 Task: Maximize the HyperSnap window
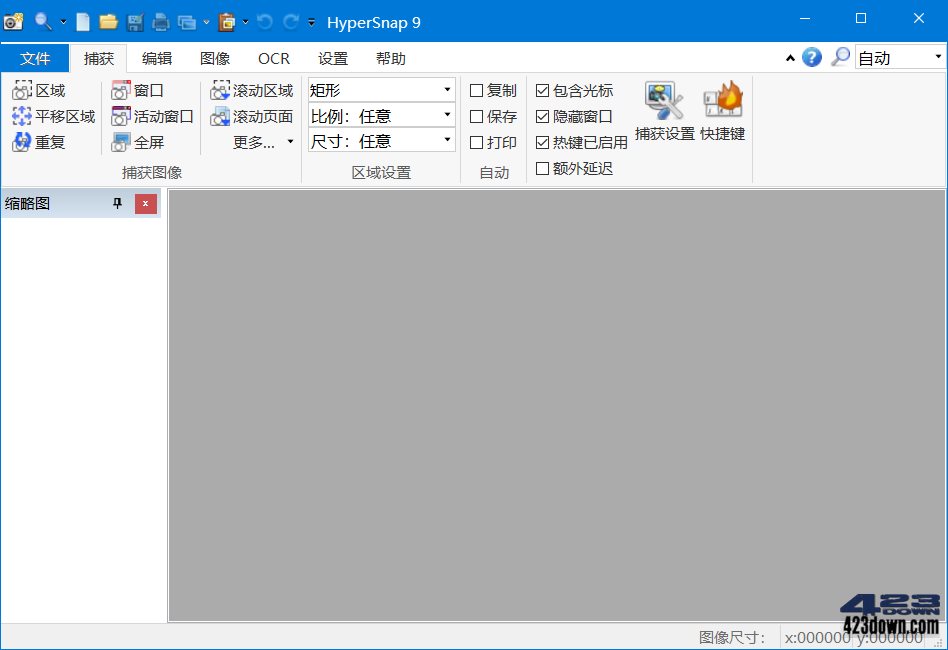861,19
